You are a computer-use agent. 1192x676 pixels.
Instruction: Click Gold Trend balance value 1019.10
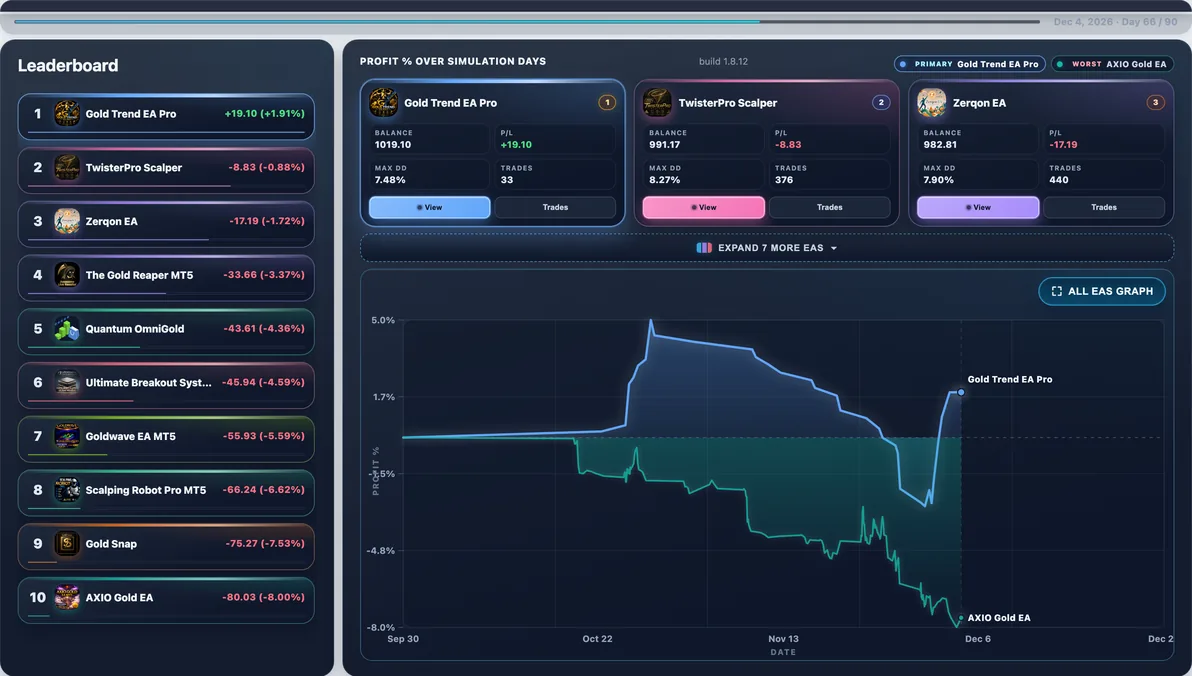[x=392, y=144]
